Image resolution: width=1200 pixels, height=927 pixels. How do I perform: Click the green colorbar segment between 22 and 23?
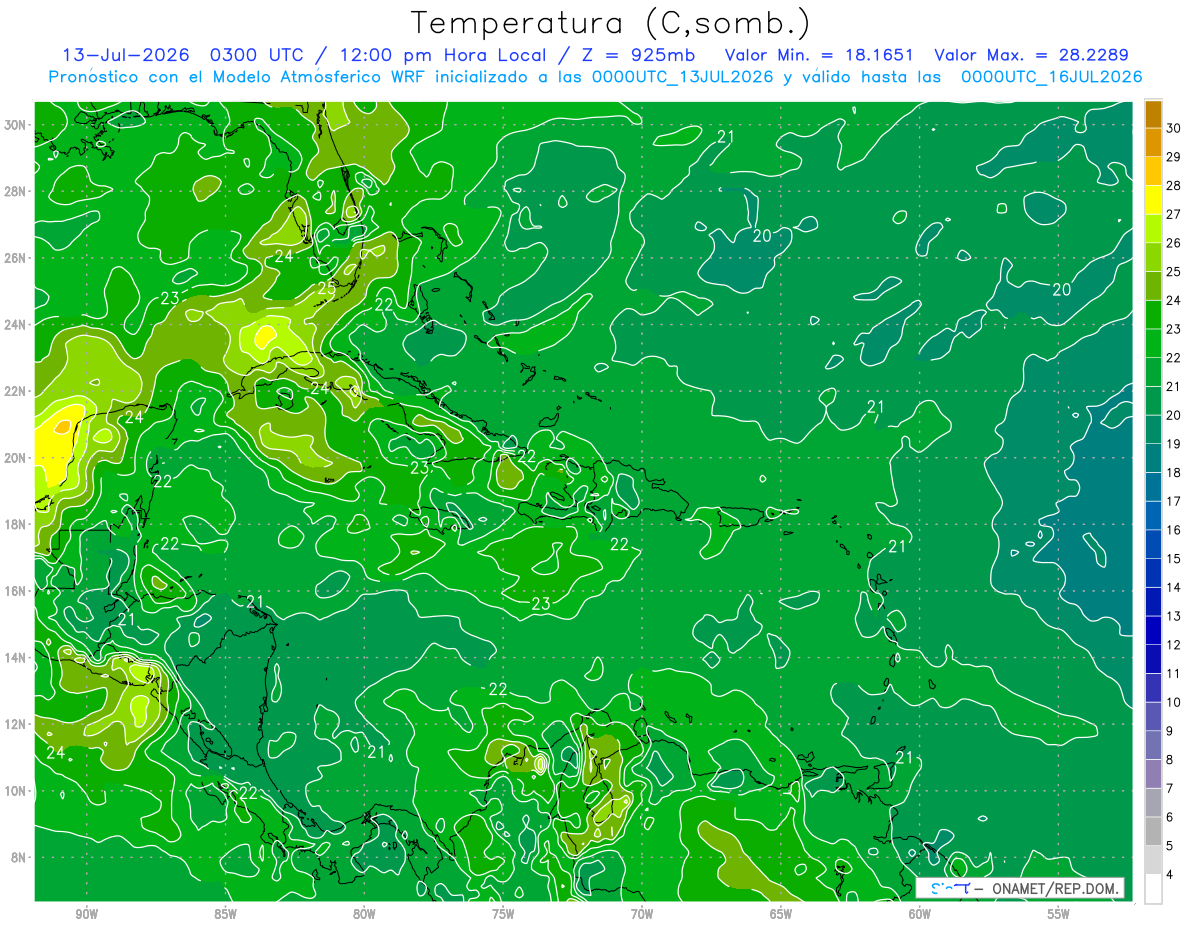coord(1153,343)
